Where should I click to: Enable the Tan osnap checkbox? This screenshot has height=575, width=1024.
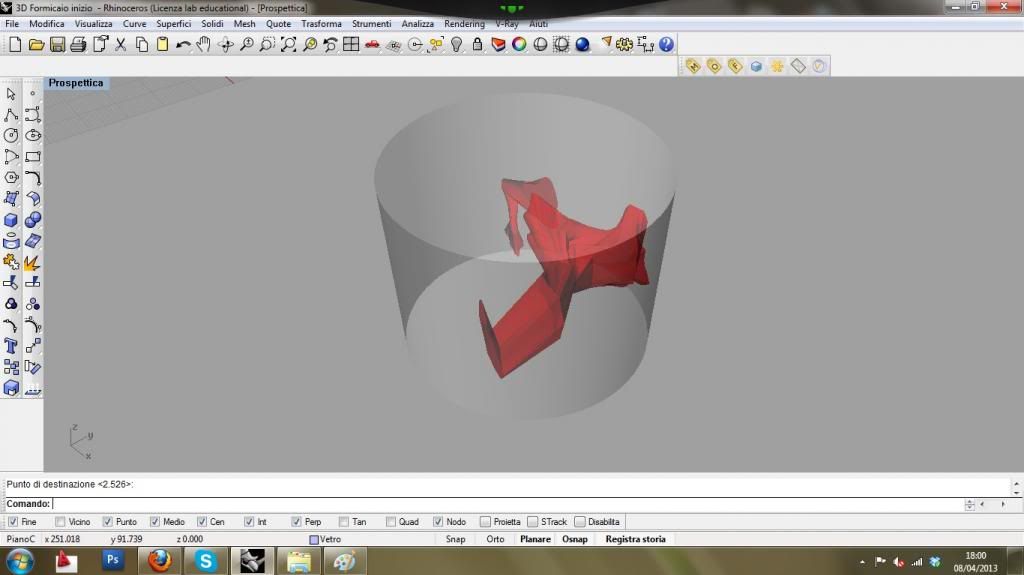tap(344, 521)
